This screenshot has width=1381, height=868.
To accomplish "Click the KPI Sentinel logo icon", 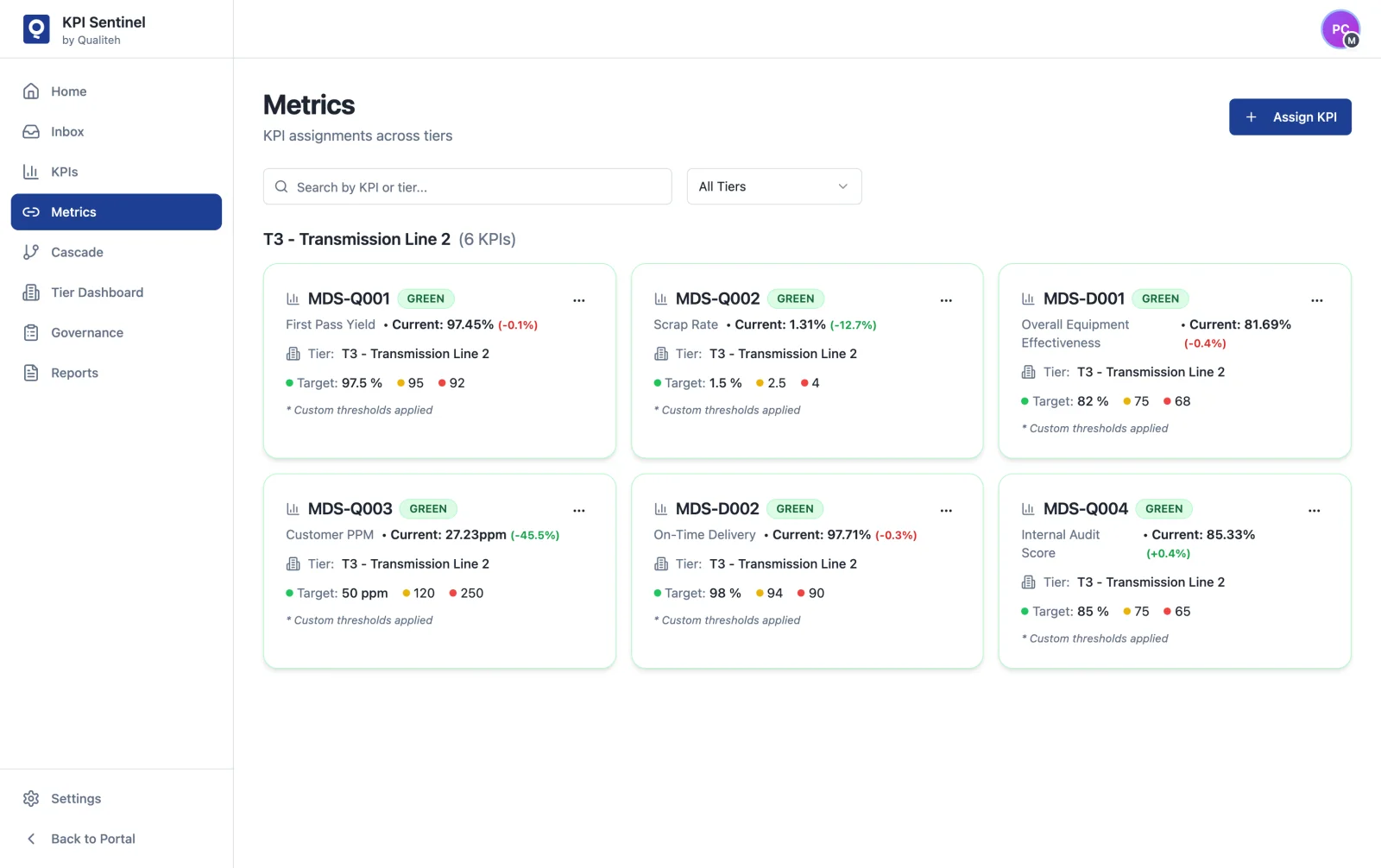I will (x=36, y=29).
